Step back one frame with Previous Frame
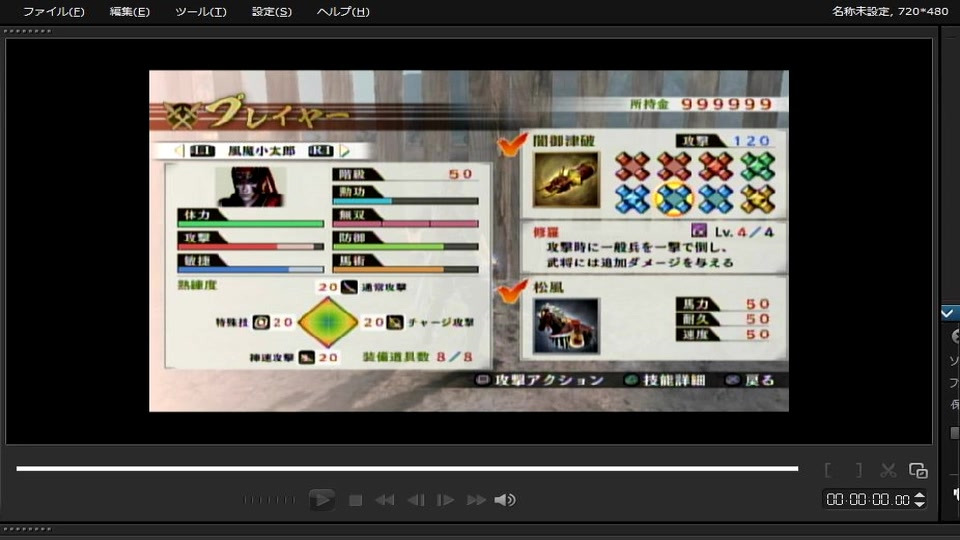The width and height of the screenshot is (960, 540). click(x=416, y=500)
